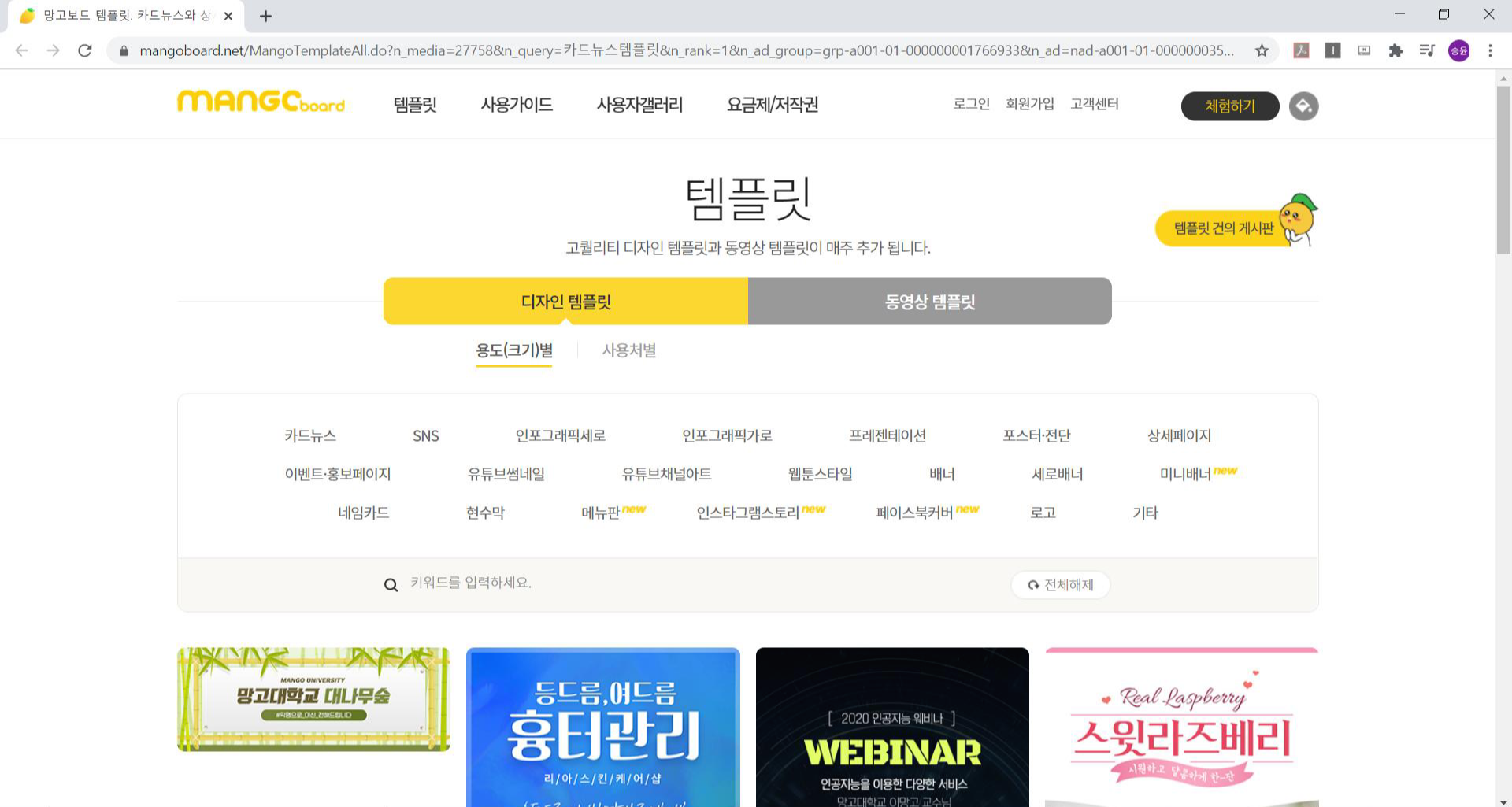
Task: Filter by 유튜브썸네일 category
Action: 506,474
